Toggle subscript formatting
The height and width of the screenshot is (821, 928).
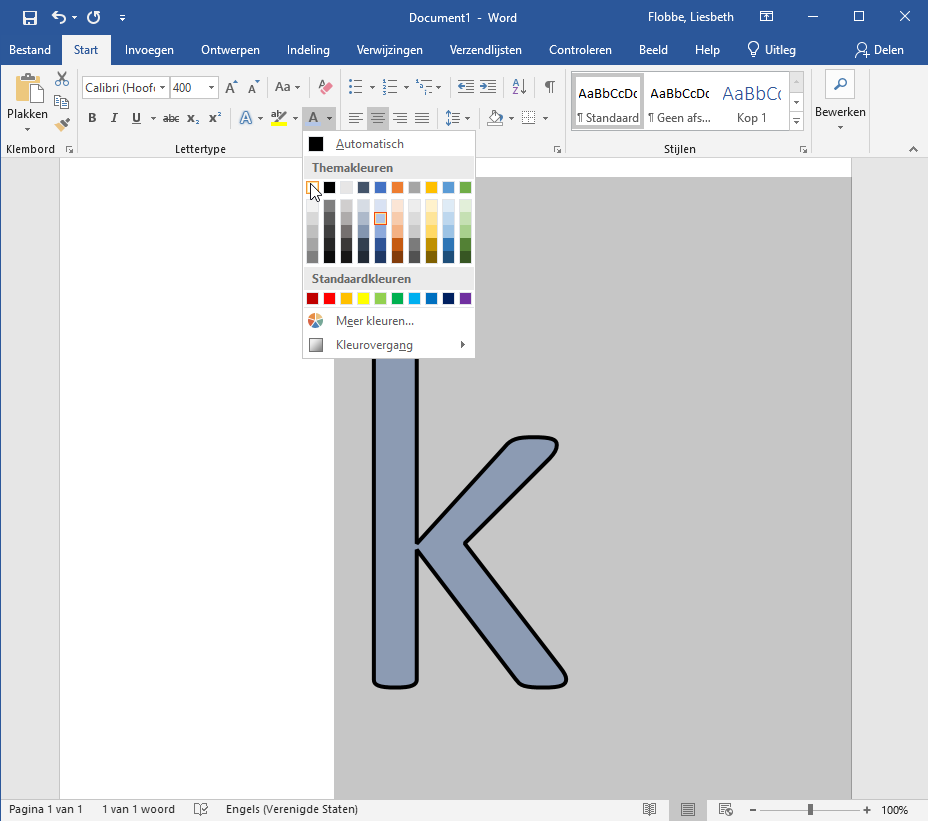[x=193, y=118]
